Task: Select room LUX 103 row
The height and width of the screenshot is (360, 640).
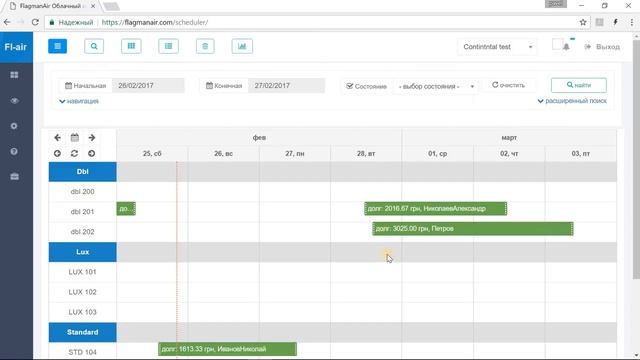Action: tap(82, 312)
